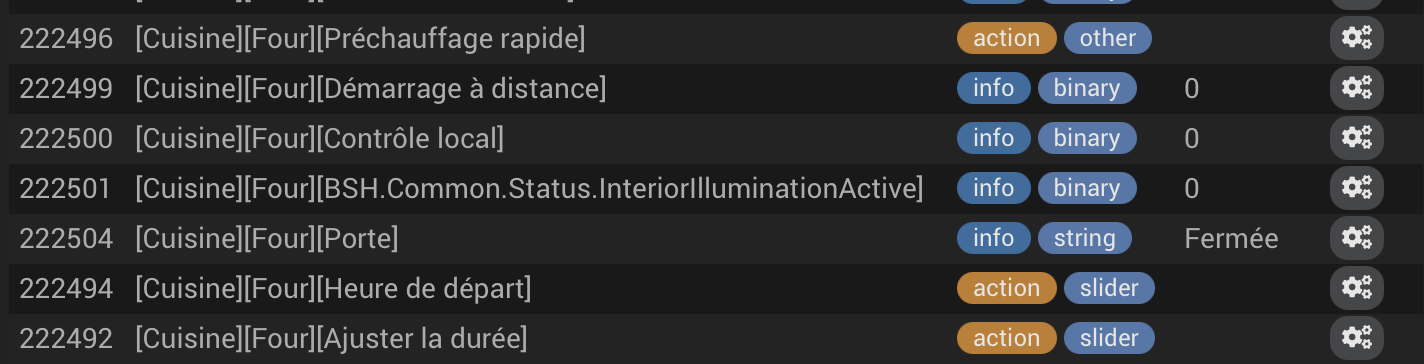
Task: Select the [Cuisine][Four][Heure de départ] command name
Action: click(333, 289)
